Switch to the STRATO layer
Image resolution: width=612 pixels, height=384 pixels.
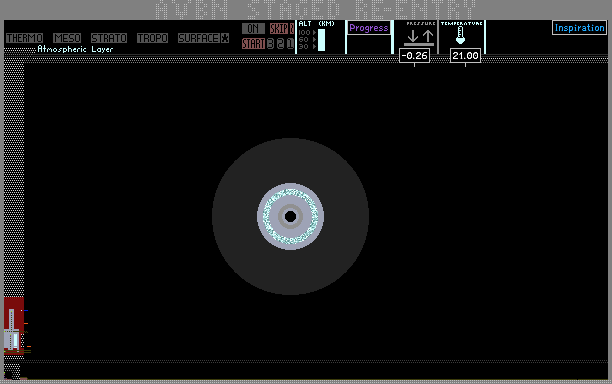[109, 38]
